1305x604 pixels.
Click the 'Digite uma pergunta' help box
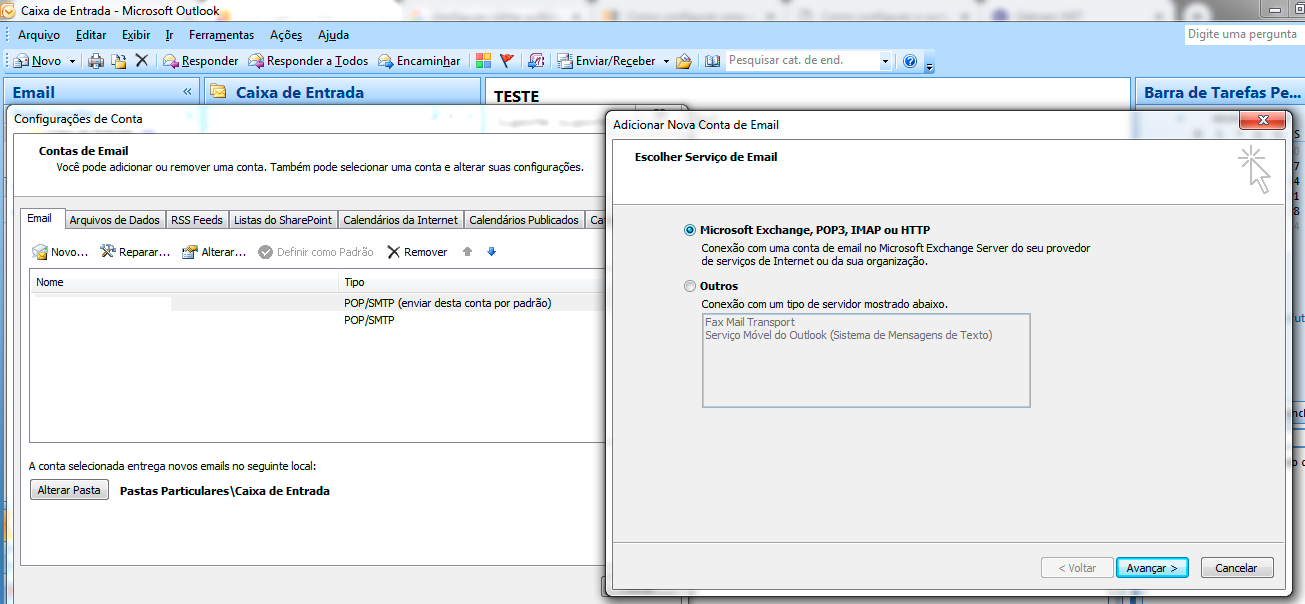(1244, 34)
